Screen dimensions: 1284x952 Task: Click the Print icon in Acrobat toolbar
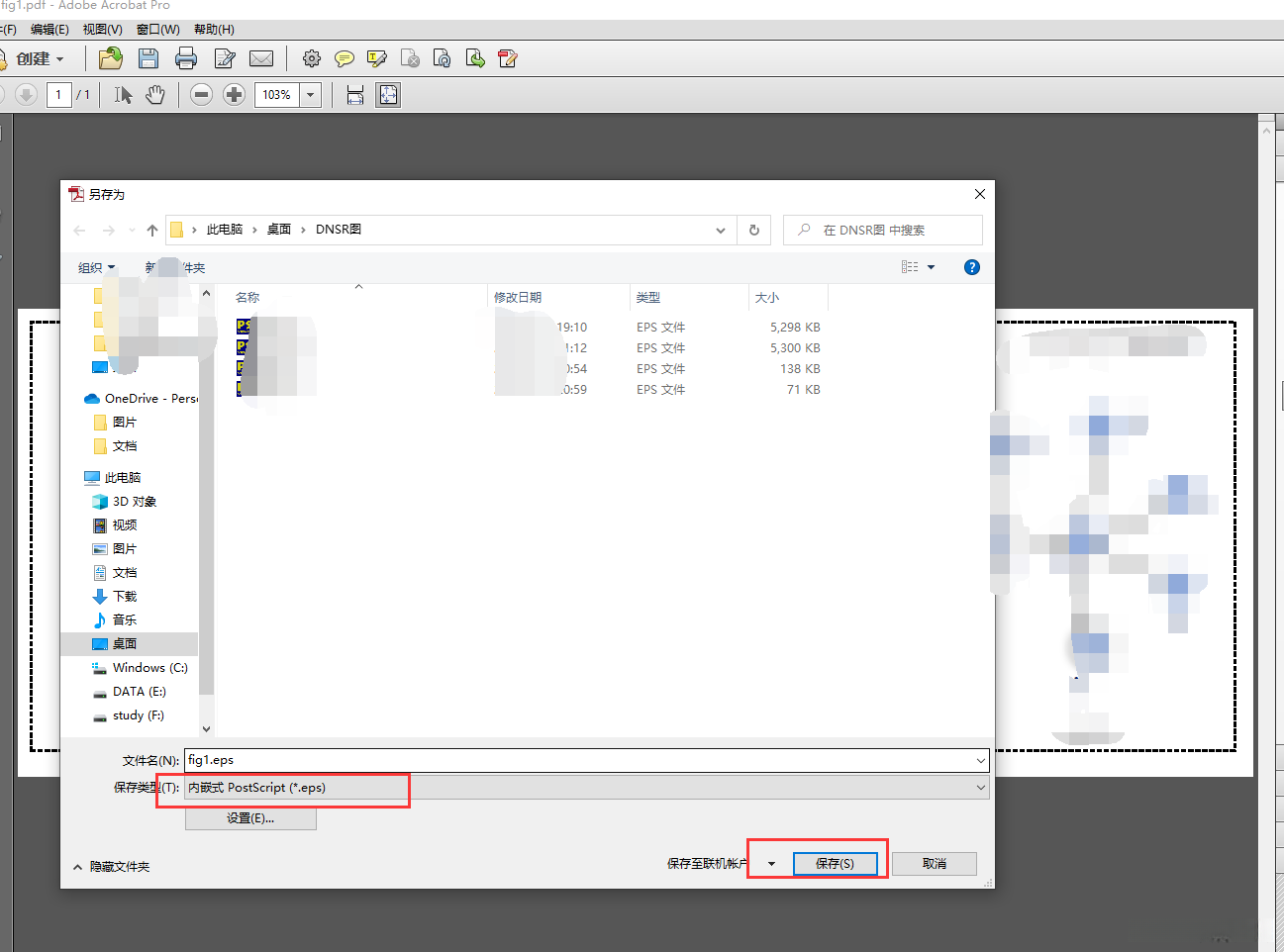point(186,58)
